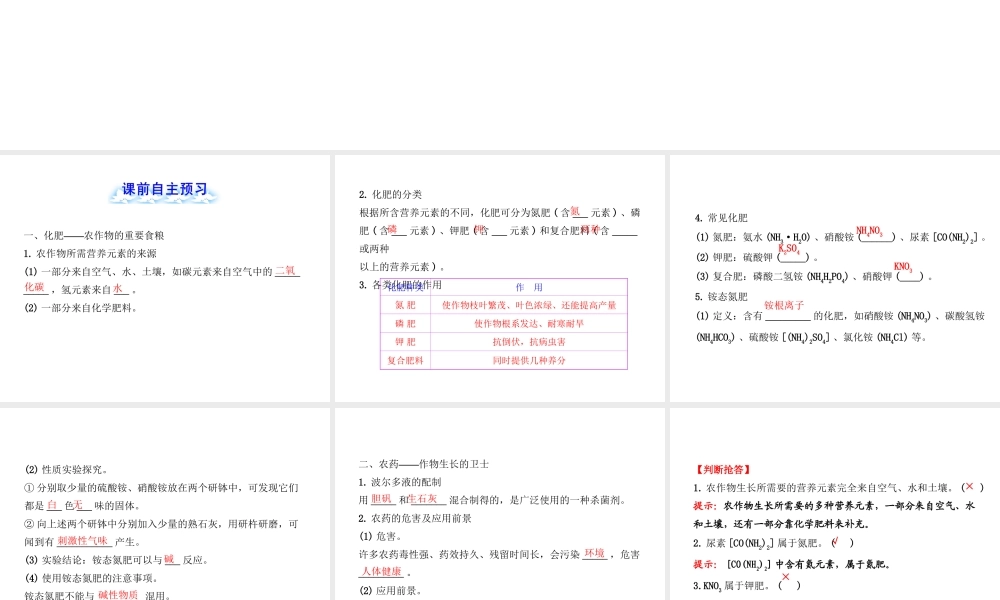Click the red answer 环境 after 会污染

594,553
